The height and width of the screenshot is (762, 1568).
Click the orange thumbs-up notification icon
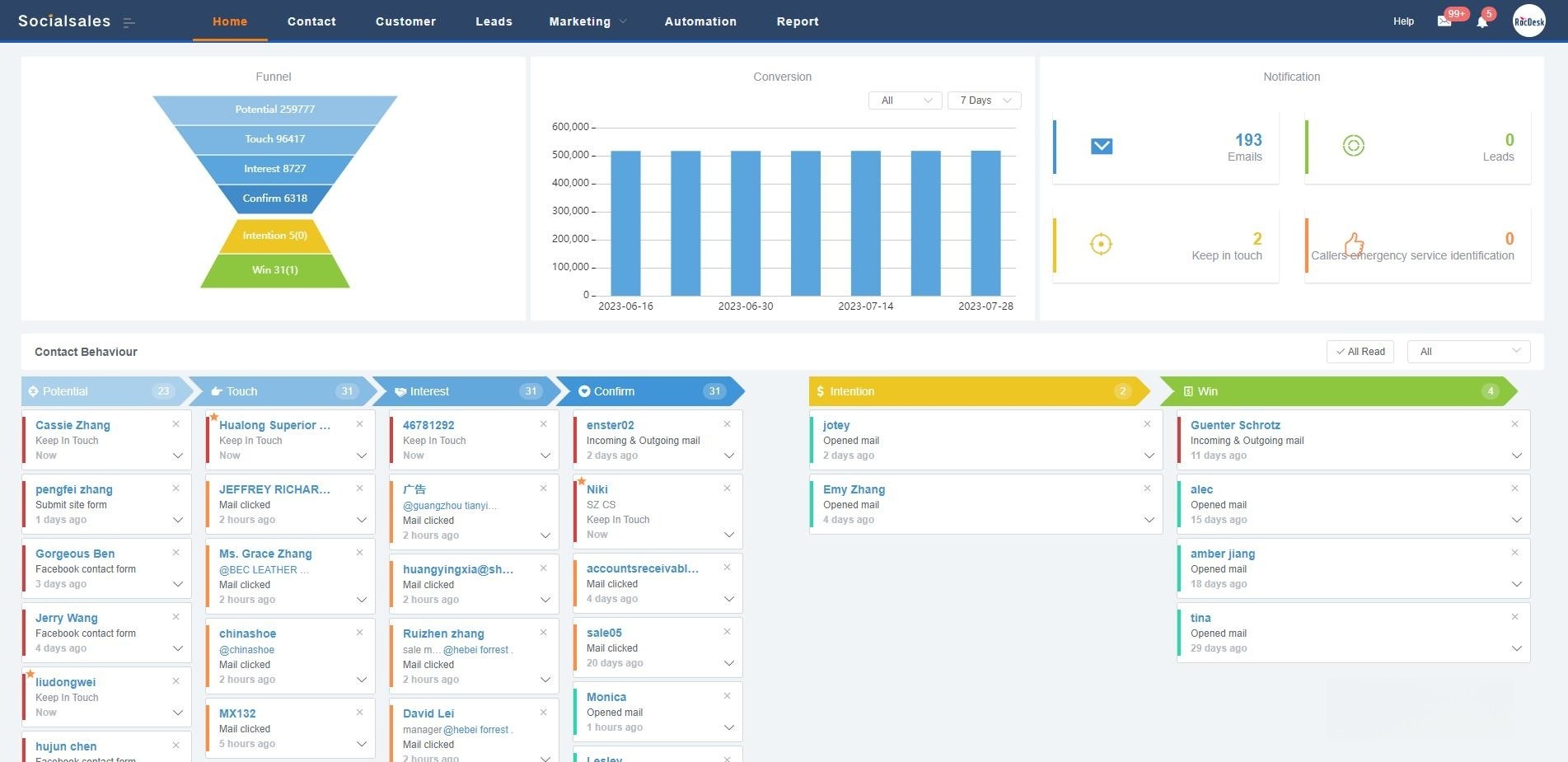coord(1354,244)
